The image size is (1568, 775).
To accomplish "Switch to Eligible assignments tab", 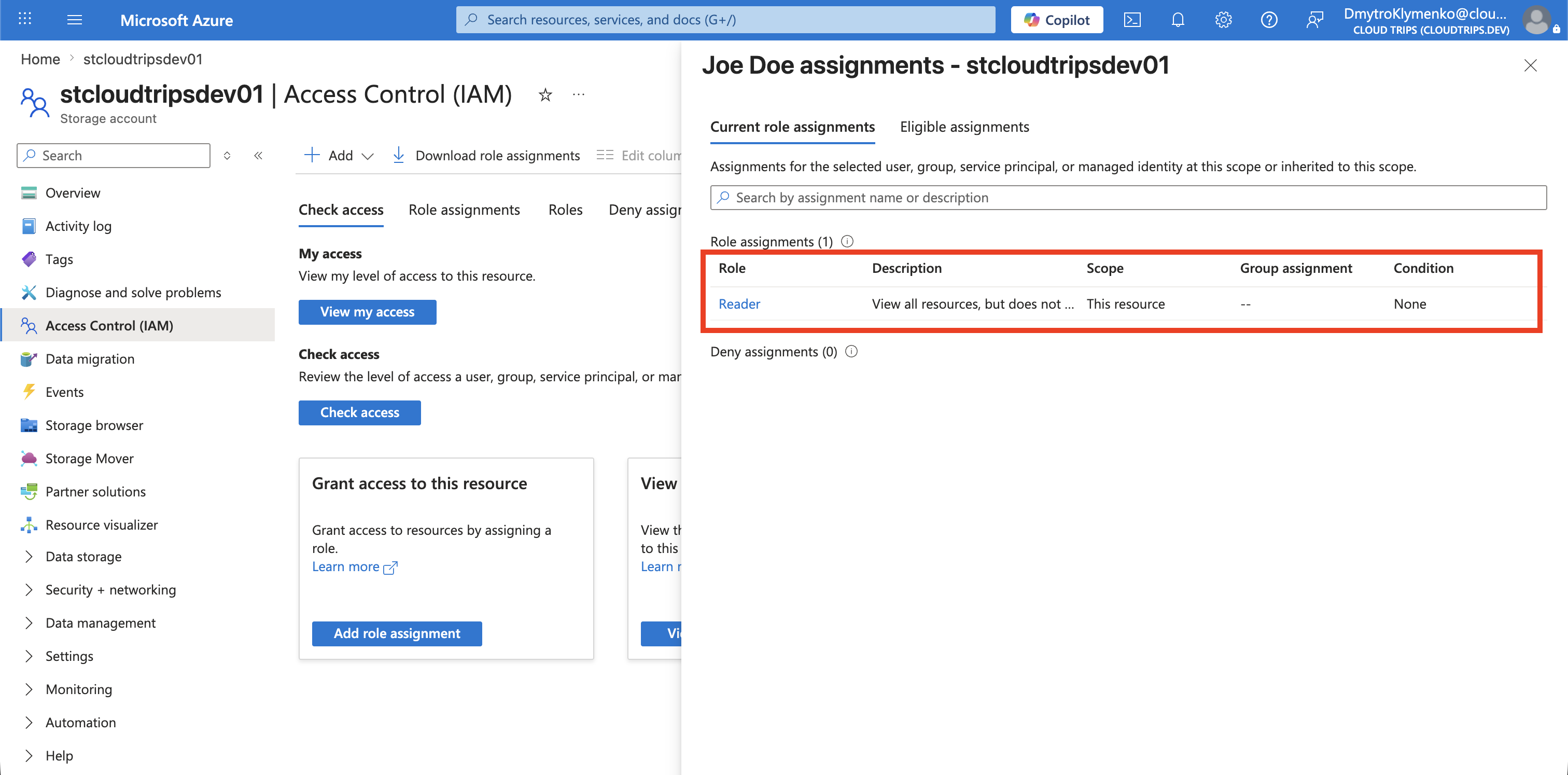I will 964,127.
